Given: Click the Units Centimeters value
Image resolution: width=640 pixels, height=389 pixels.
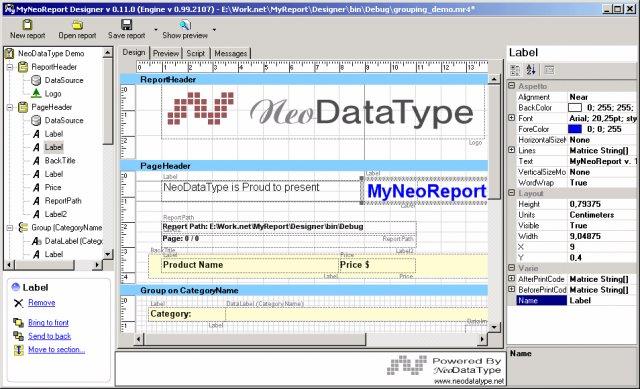Looking at the screenshot, I should [602, 215].
